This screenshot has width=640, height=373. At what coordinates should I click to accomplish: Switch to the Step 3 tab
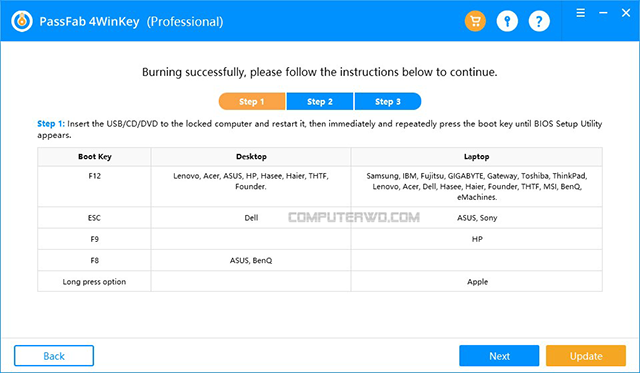tap(388, 102)
